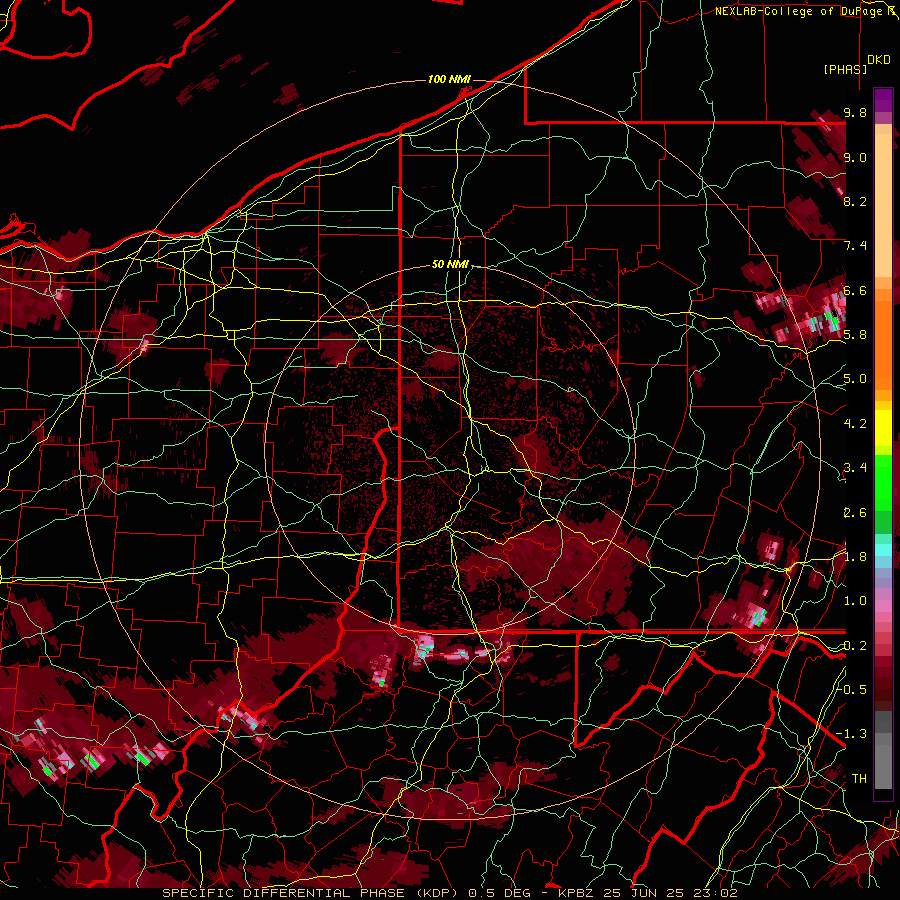Screen dimensions: 900x900
Task: Click the 7.4 value on the scale
Action: pos(855,246)
